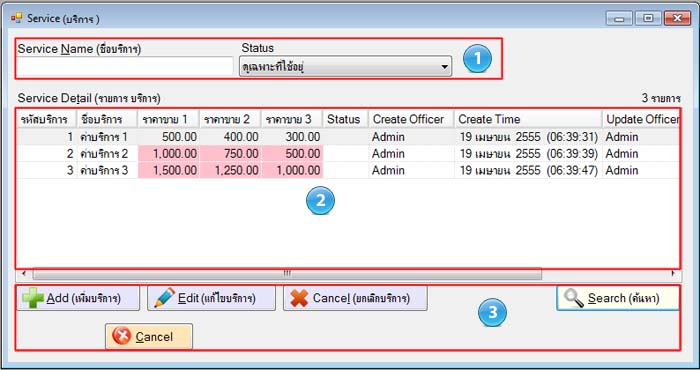Click the 500.00 cell in ราคาขาย 1
This screenshot has width=700, height=370.
tap(169, 137)
